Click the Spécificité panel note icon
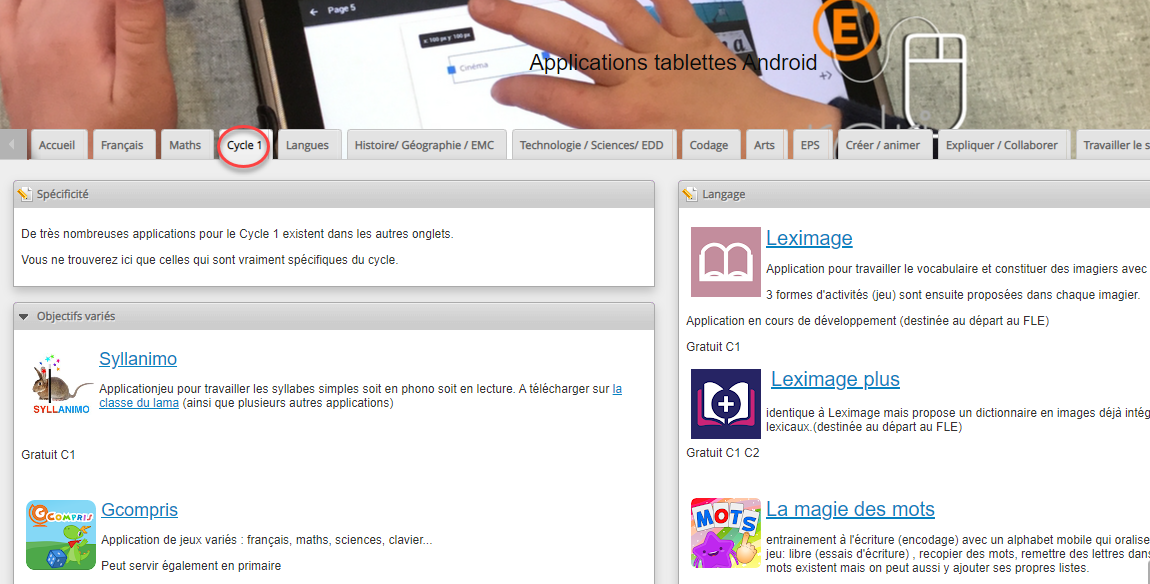Viewport: 1150px width, 584px height. coord(25,194)
